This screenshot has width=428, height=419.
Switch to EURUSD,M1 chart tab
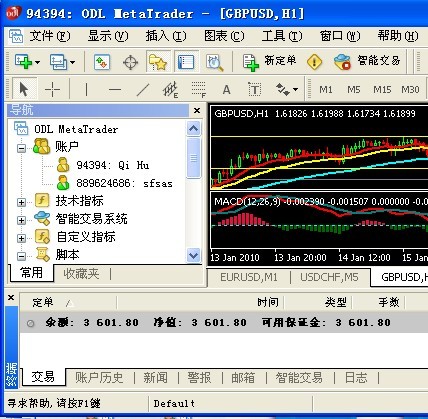249,277
